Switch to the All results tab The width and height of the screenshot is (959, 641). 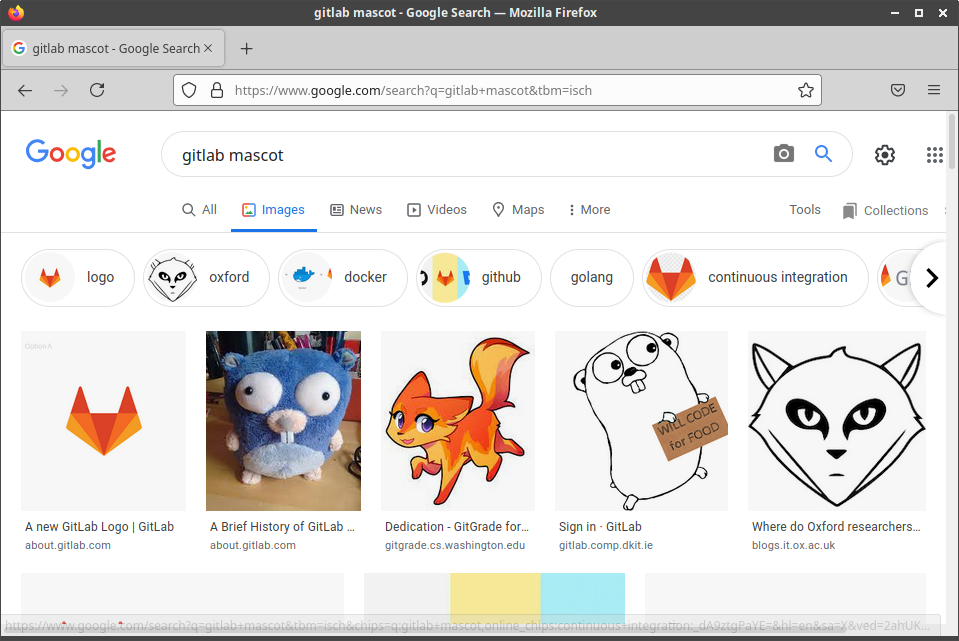199,210
